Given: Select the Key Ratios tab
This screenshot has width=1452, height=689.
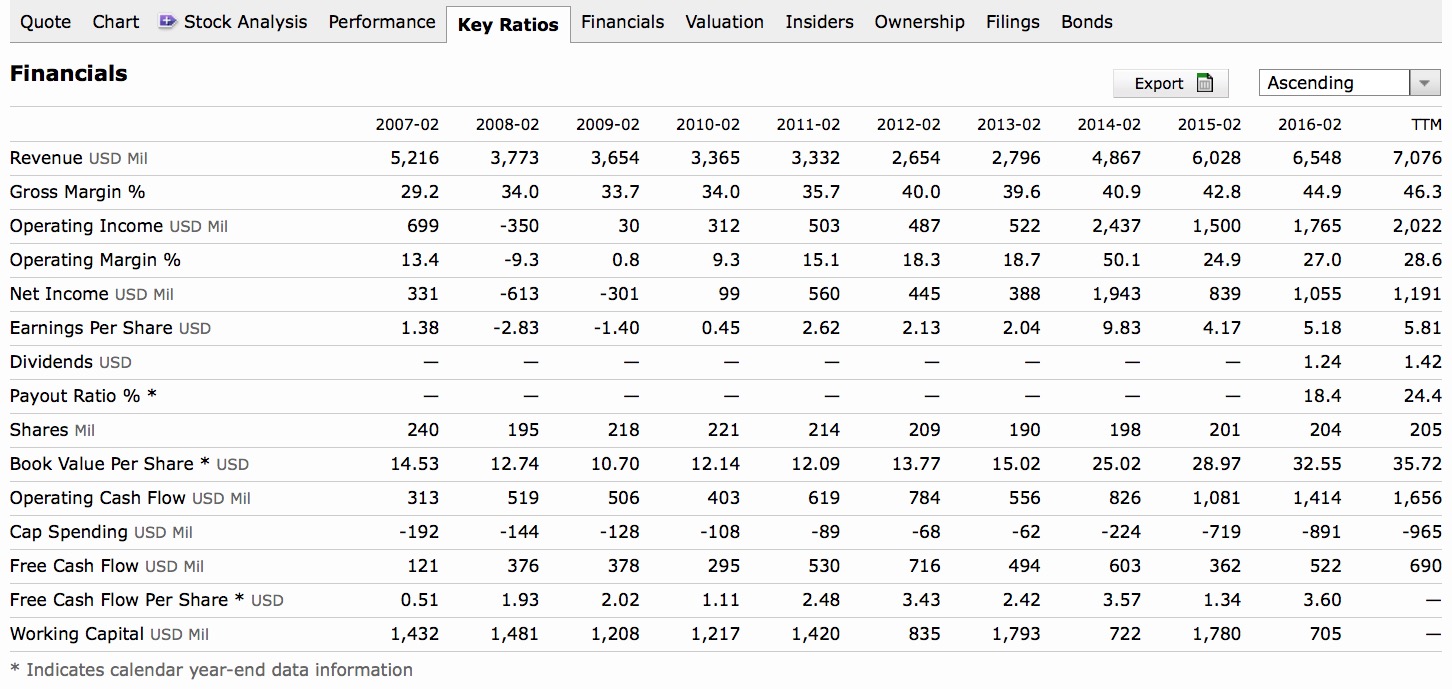Looking at the screenshot, I should point(508,25).
